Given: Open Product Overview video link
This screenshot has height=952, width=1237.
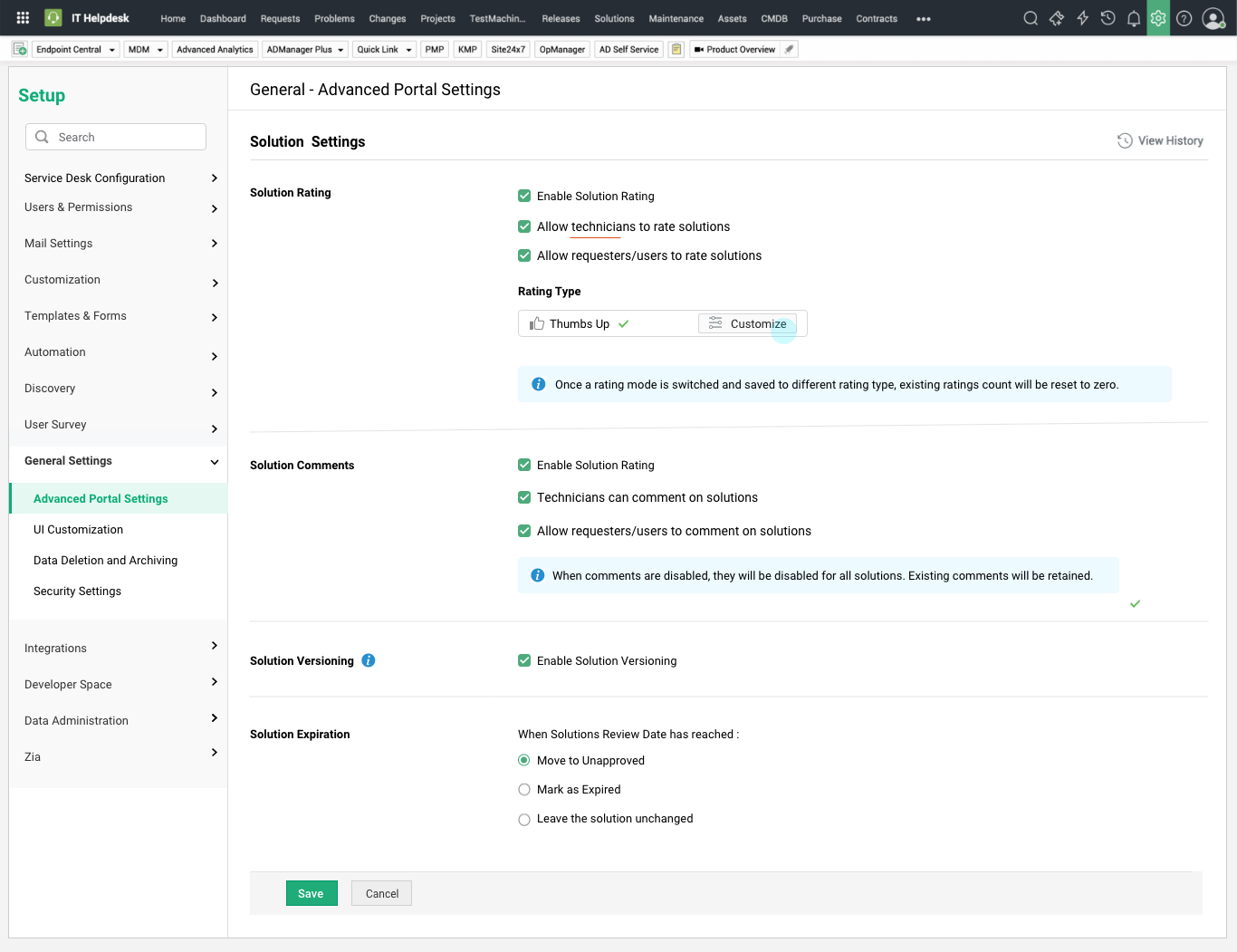Looking at the screenshot, I should [x=734, y=49].
